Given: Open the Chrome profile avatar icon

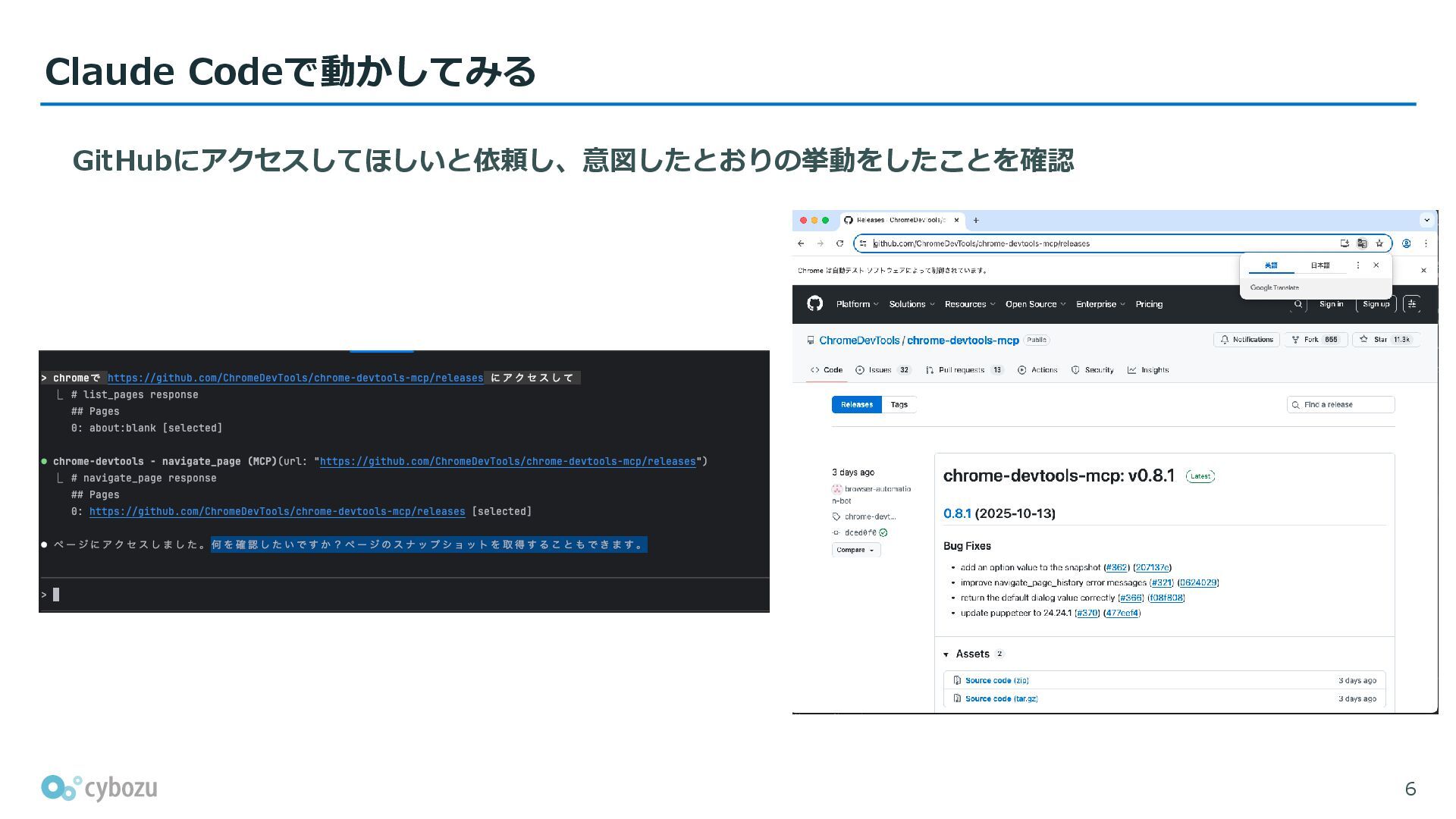Looking at the screenshot, I should [1406, 243].
